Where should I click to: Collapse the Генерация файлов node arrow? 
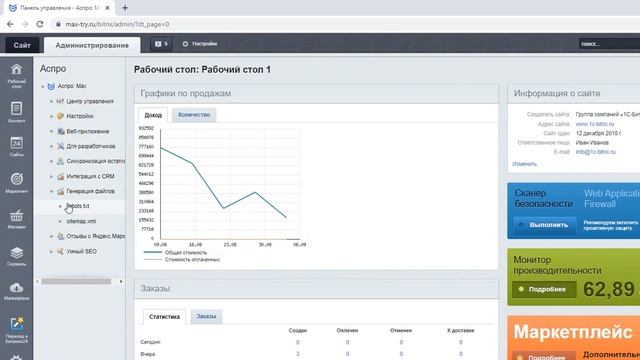(51, 191)
